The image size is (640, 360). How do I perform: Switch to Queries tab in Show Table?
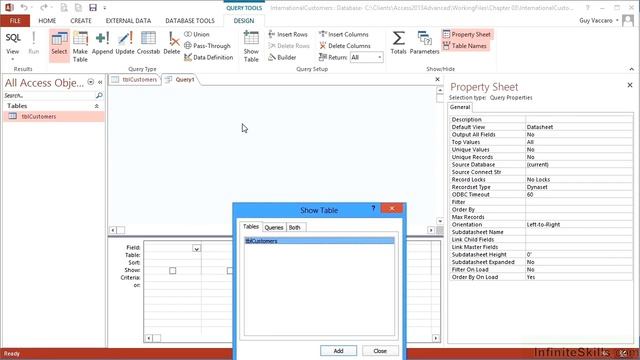pyautogui.click(x=274, y=227)
